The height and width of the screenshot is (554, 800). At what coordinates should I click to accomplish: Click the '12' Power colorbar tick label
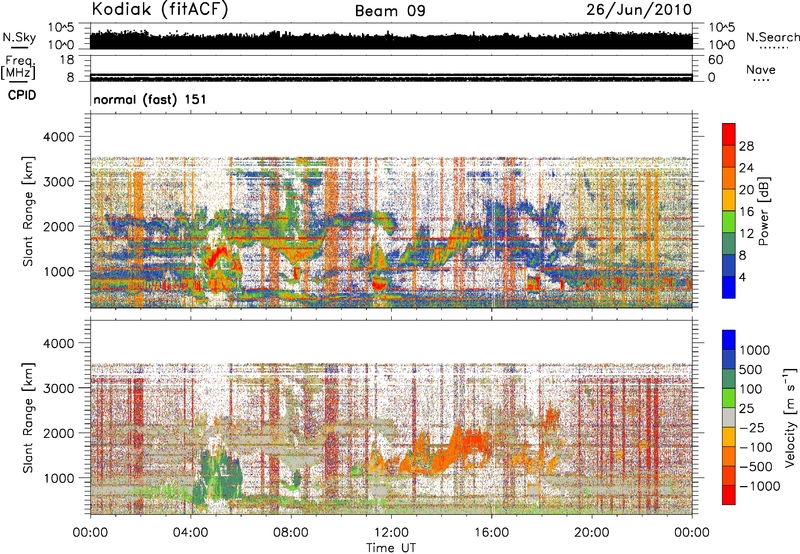(746, 234)
